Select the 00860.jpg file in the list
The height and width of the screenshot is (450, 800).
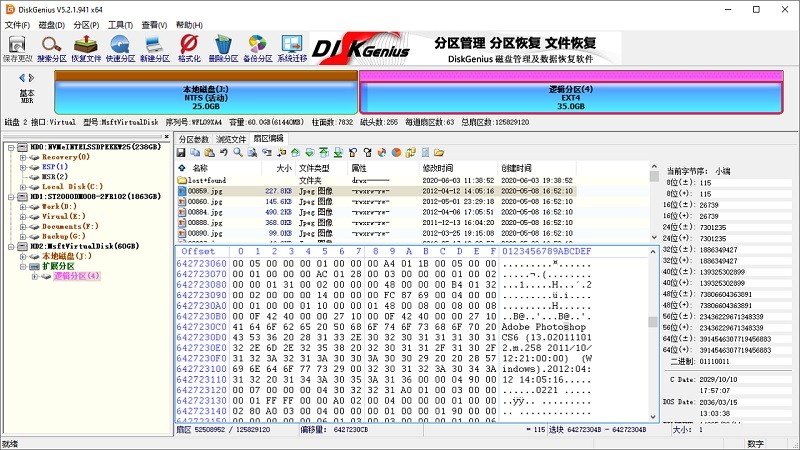198,201
